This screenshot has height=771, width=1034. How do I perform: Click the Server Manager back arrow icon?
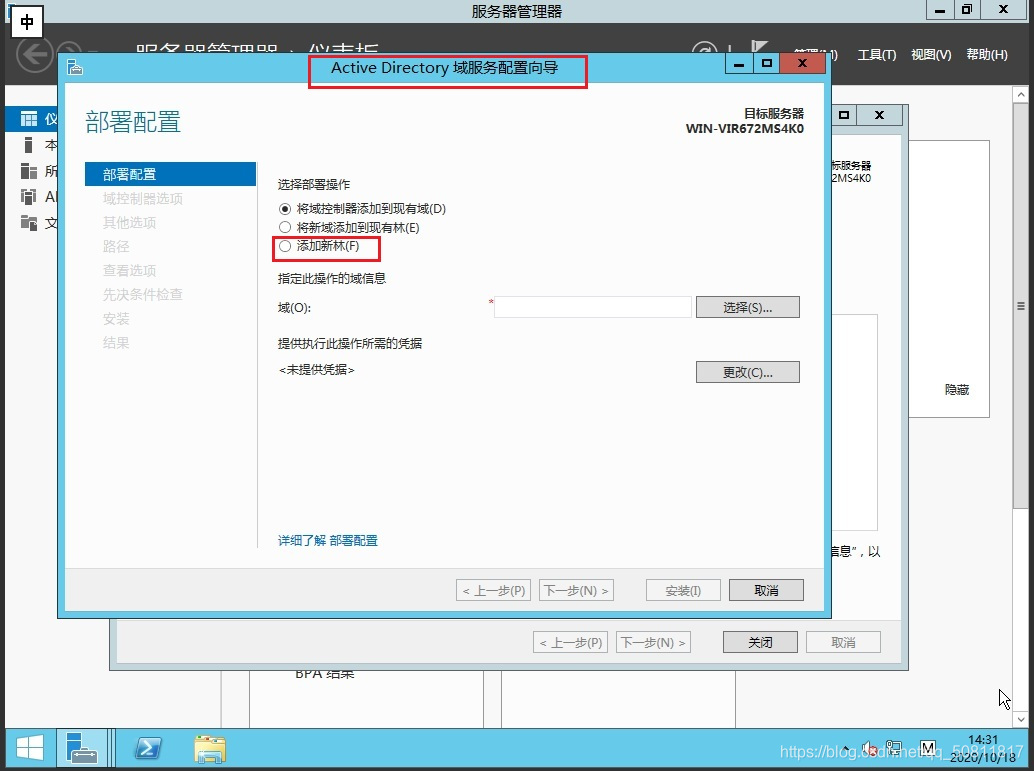pyautogui.click(x=34, y=54)
